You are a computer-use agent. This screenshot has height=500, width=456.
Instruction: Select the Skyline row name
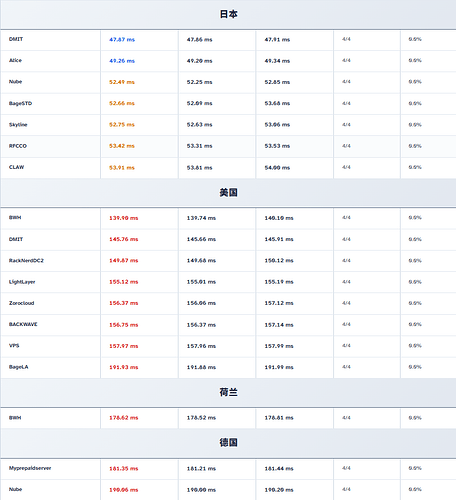click(x=18, y=125)
